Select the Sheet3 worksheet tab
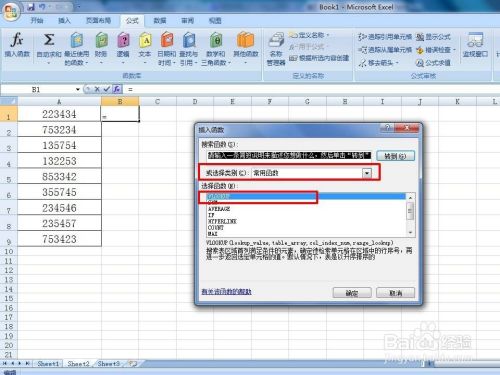 [109, 363]
